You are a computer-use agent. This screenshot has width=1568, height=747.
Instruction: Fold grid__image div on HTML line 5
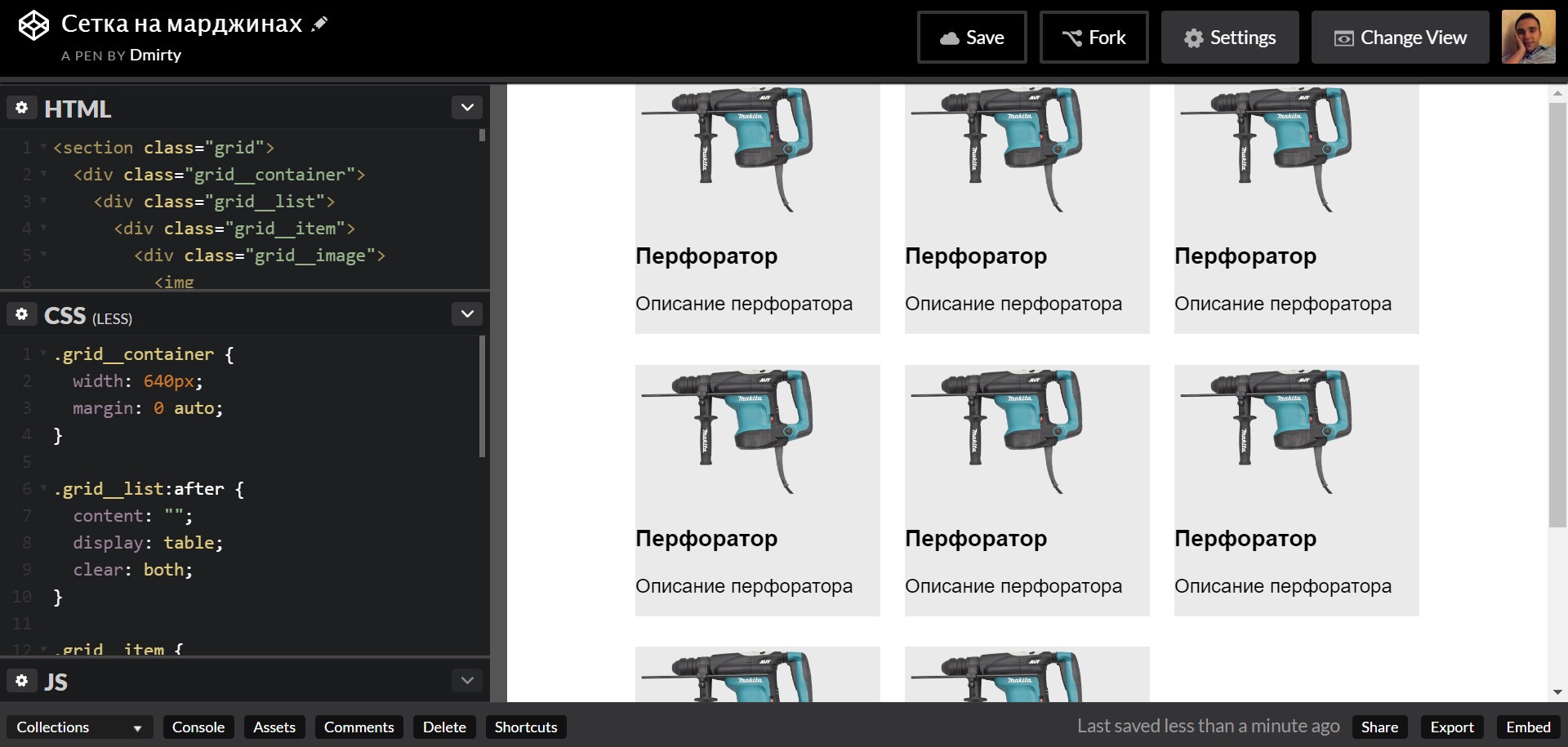tap(43, 256)
